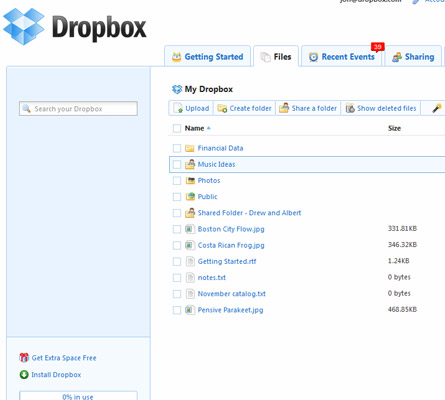Click the Financial Data folder icon
445x400 pixels.
[190, 148]
